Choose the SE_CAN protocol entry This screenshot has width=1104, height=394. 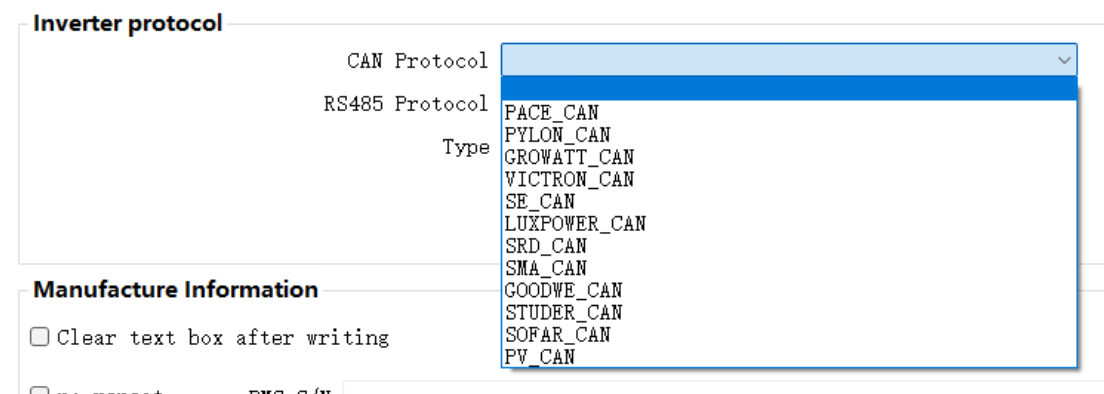point(789,201)
